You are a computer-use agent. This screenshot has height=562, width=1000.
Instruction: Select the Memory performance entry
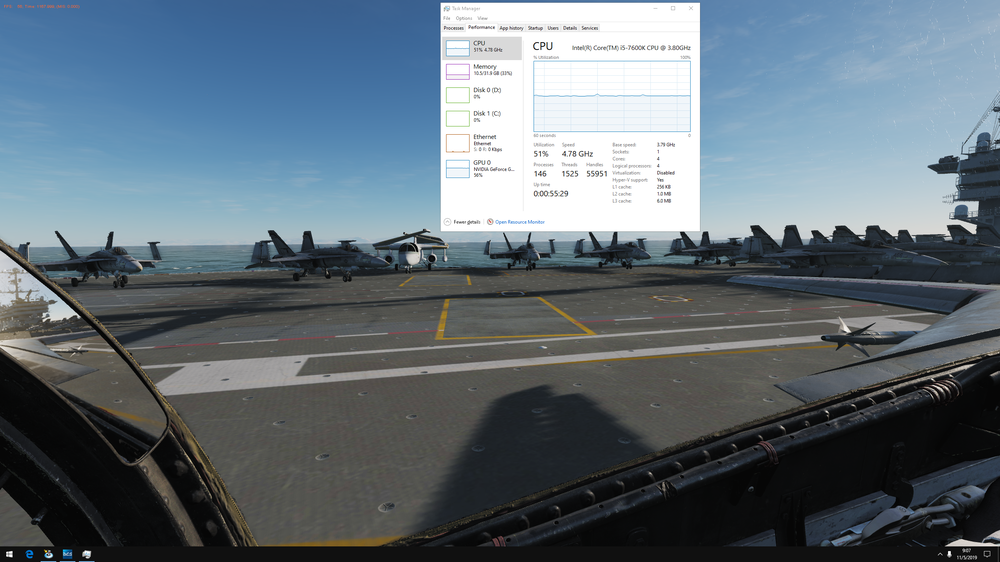point(482,71)
